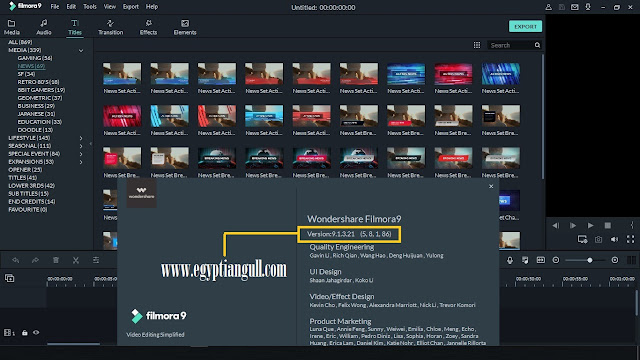Select LOWER 3RDS (42) category

point(31,185)
